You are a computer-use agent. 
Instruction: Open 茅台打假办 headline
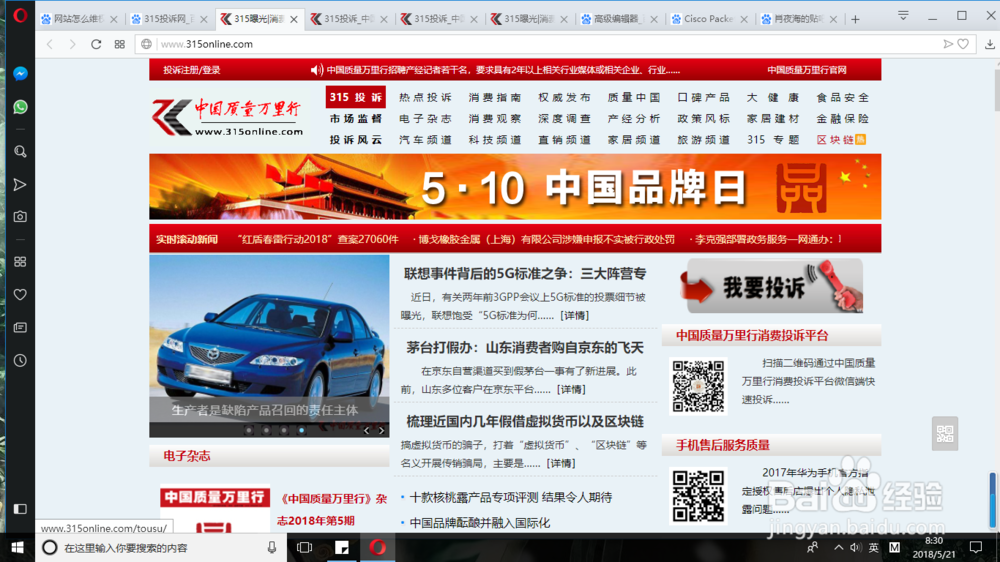tap(525, 348)
